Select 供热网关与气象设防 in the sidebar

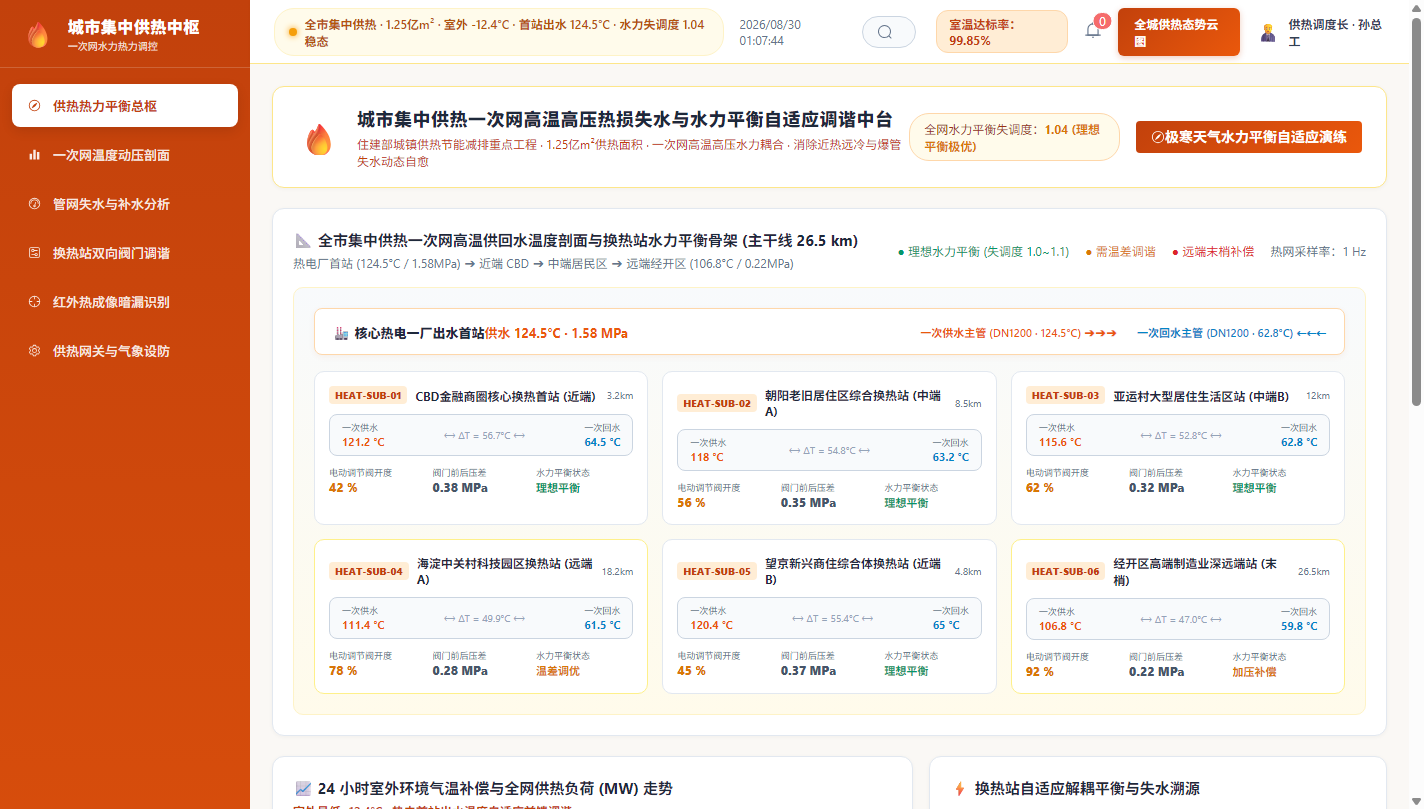[x=125, y=351]
